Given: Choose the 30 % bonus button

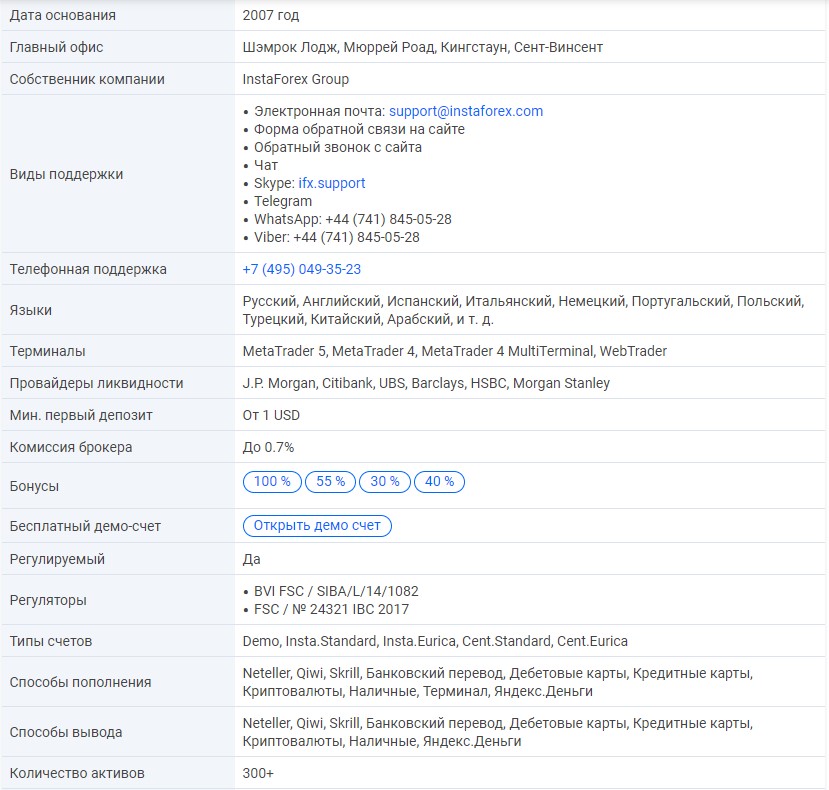Looking at the screenshot, I should 384,482.
